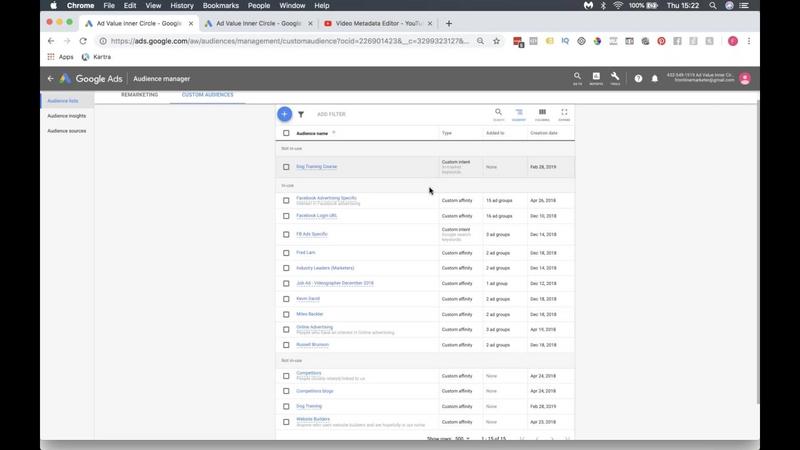Open the Job Ad - Videographer December 2018 link
Screen dimensions: 800x450
click(335, 283)
